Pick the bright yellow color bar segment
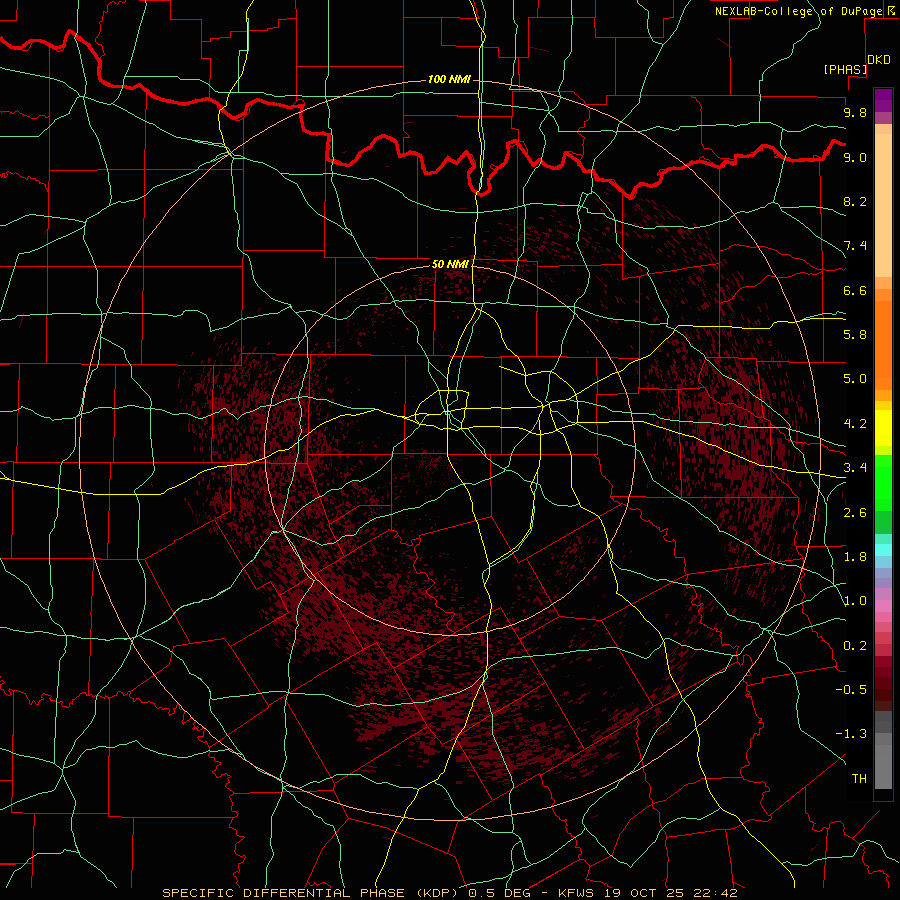 (x=883, y=428)
